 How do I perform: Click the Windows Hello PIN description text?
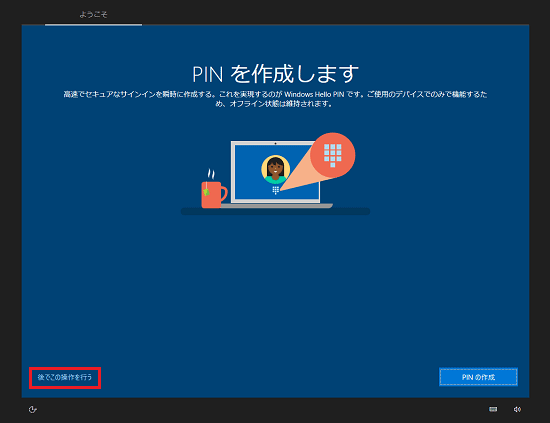275,99
